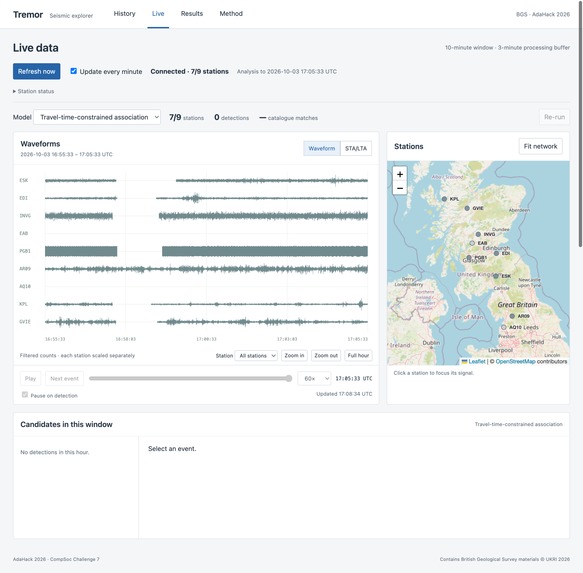Click the 'Connected · 7/9 stations' status text
The width and height of the screenshot is (583, 573).
[x=189, y=71]
